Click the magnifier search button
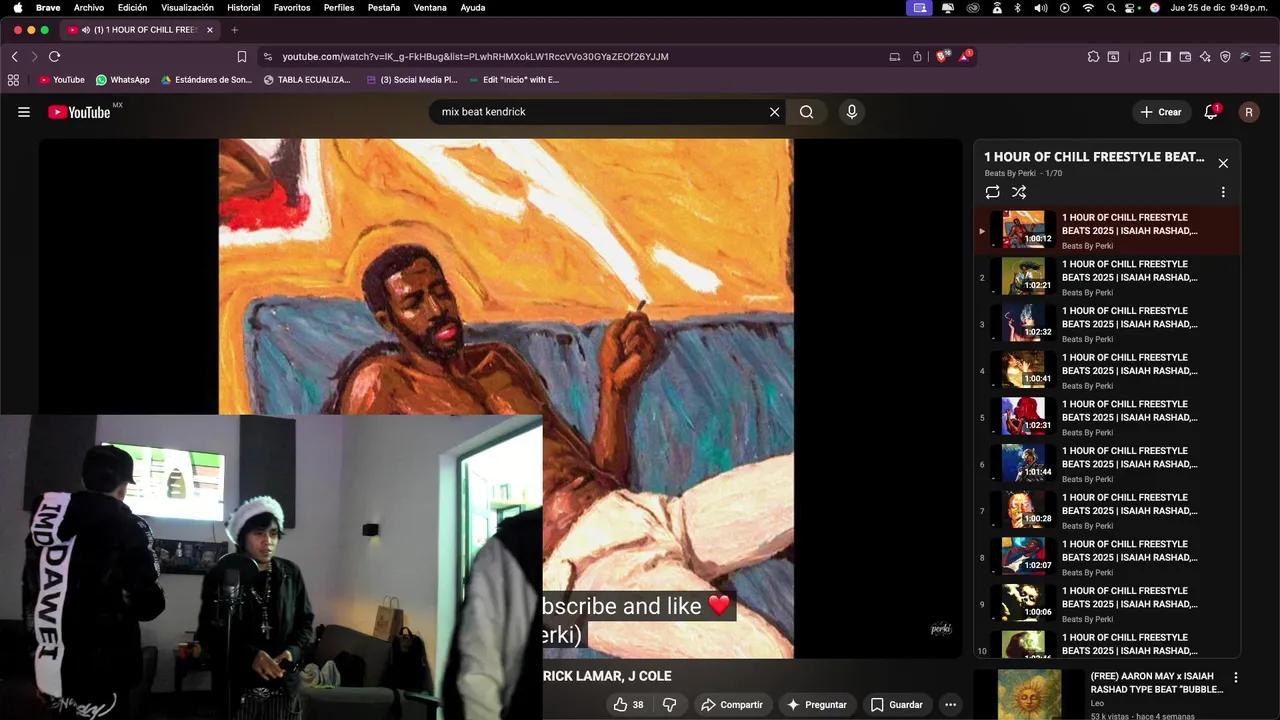 806,112
